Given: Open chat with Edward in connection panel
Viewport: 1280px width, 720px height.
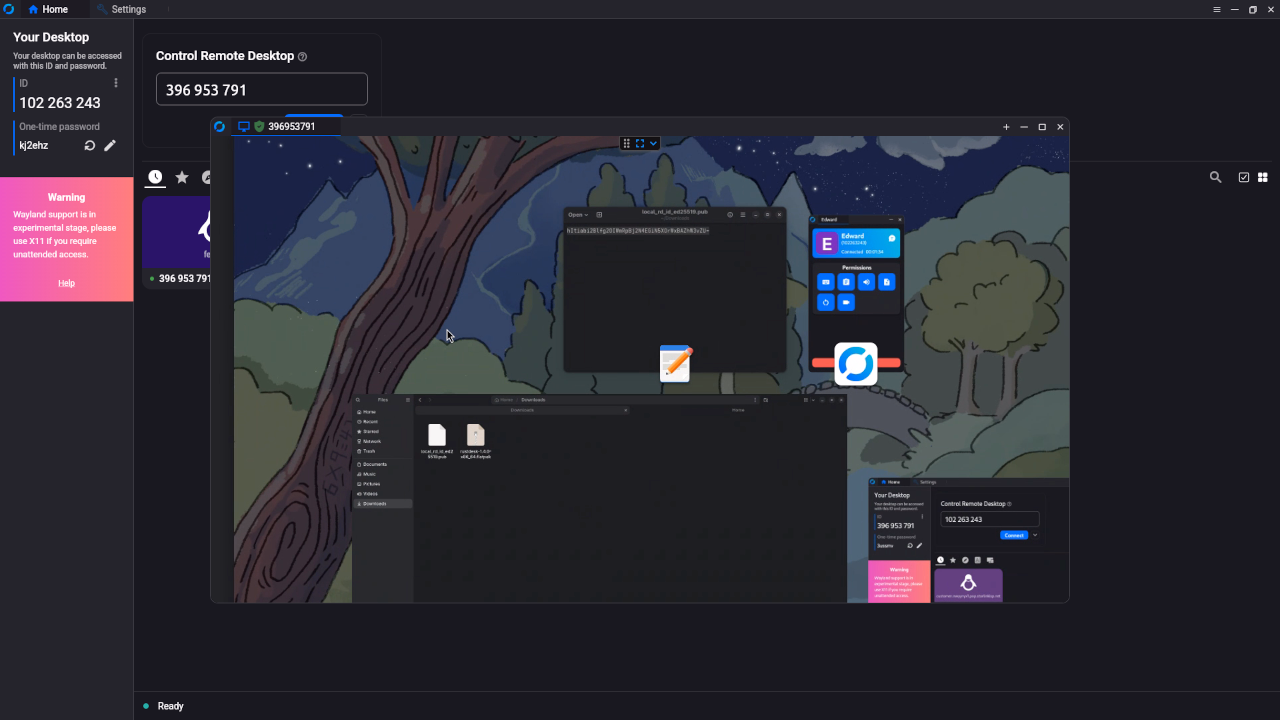Looking at the screenshot, I should pyautogui.click(x=892, y=239).
